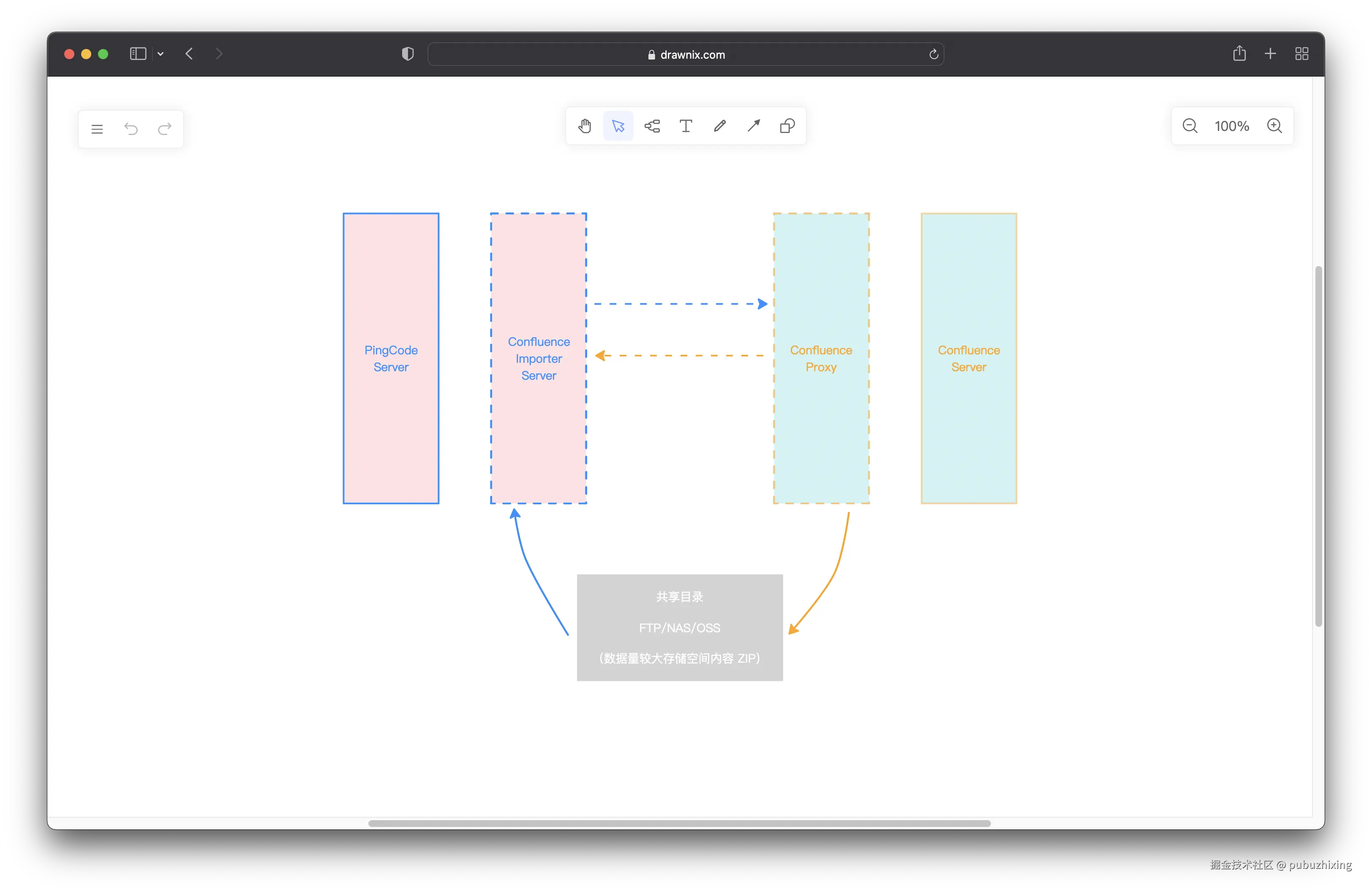This screenshot has height=892, width=1372.
Task: Show the tab overview grid
Action: 1302,54
